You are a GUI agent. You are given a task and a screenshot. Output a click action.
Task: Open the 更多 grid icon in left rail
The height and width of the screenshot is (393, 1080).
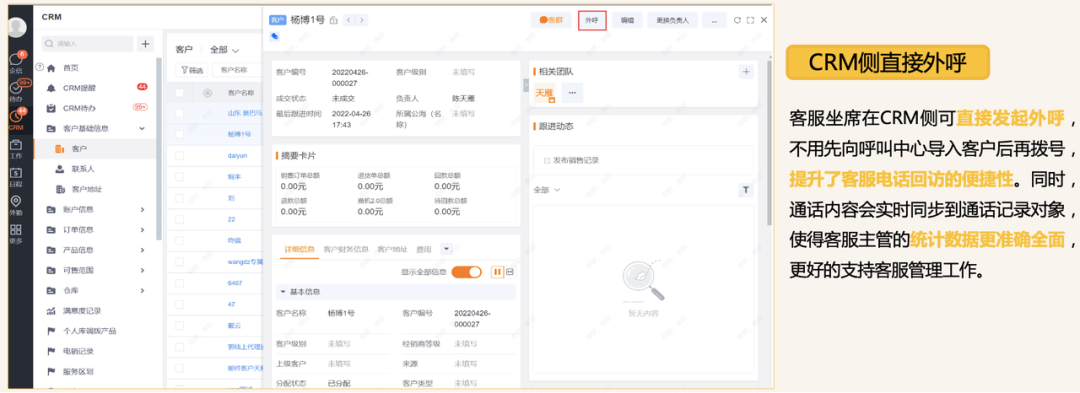(x=16, y=234)
